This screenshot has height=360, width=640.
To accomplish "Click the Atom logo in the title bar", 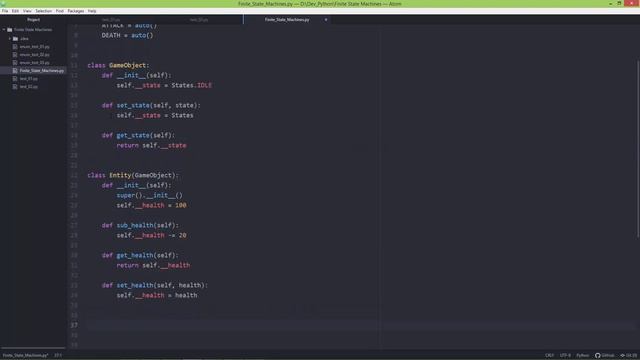I will pos(3,3).
